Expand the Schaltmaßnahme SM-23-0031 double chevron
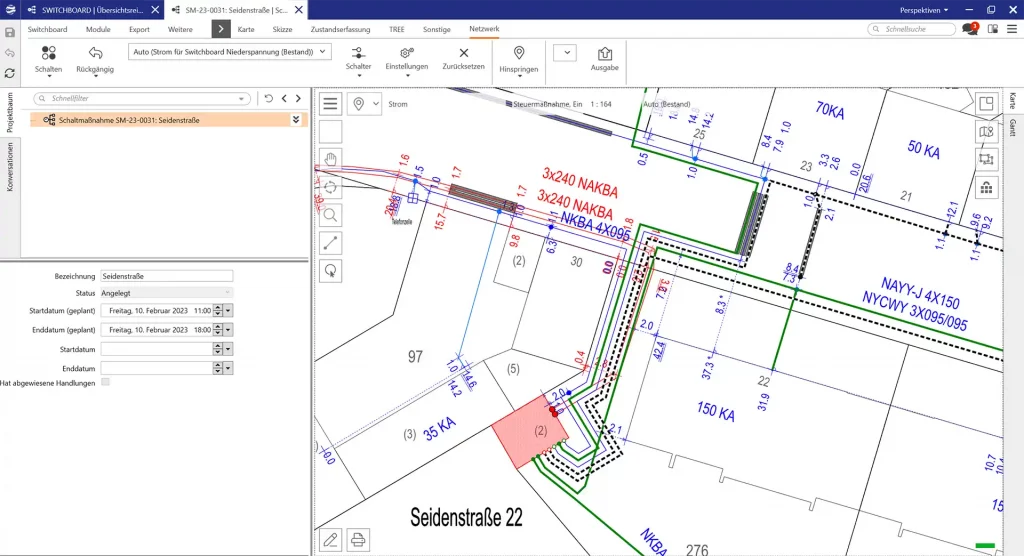 [x=296, y=119]
